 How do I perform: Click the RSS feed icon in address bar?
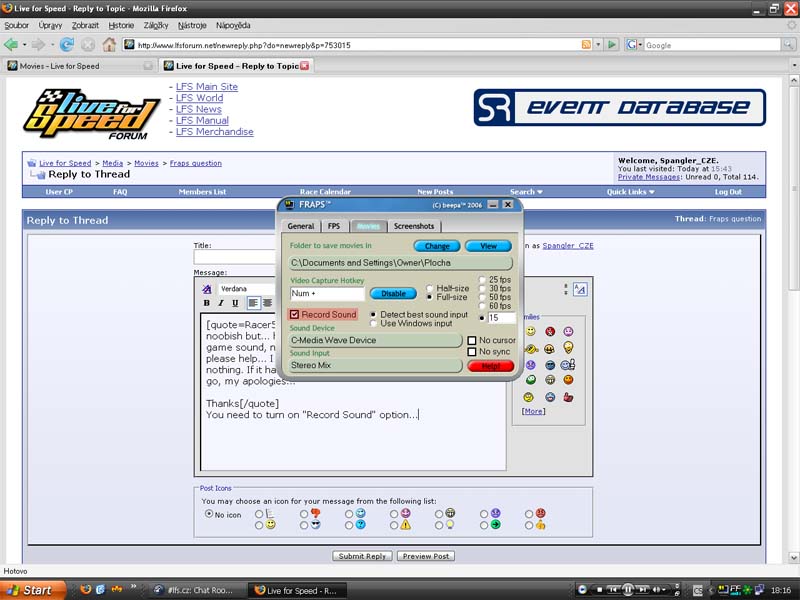click(x=586, y=45)
